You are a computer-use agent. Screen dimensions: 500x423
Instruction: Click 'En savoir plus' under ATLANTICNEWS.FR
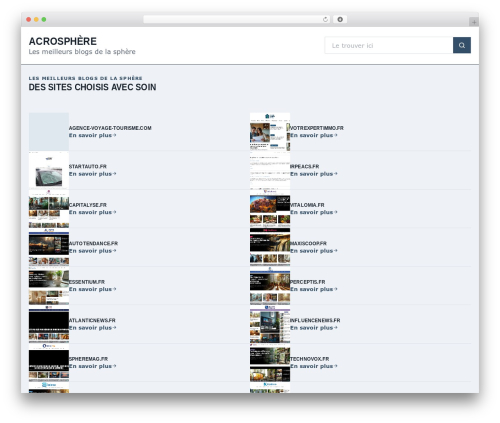(x=92, y=328)
